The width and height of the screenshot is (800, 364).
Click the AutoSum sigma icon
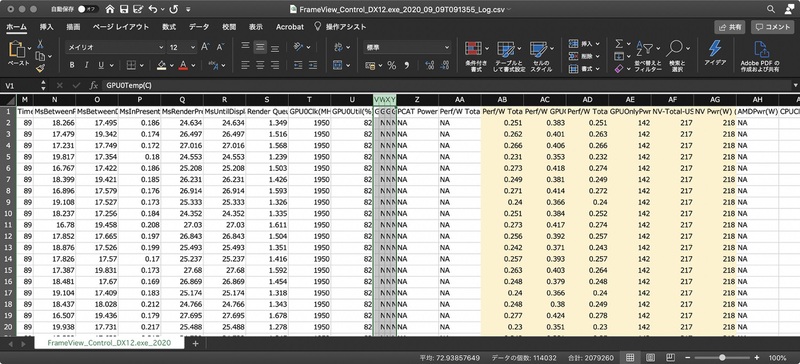(x=619, y=44)
